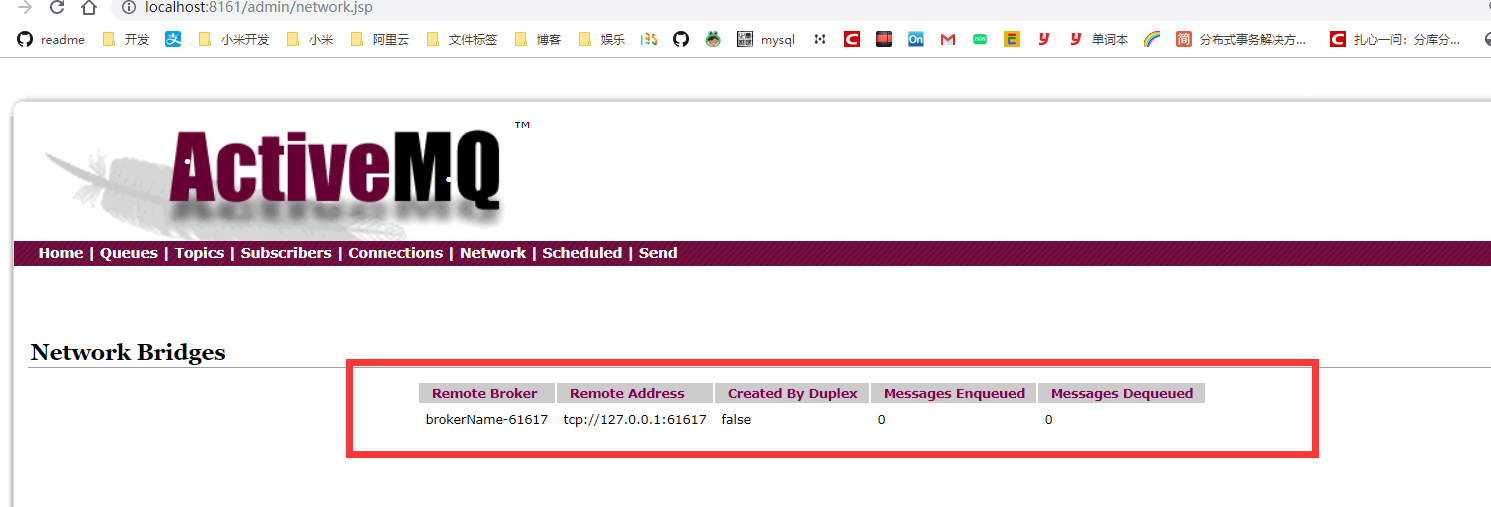Open the Send page
Screen dimensions: 1491x507
pyautogui.click(x=658, y=253)
